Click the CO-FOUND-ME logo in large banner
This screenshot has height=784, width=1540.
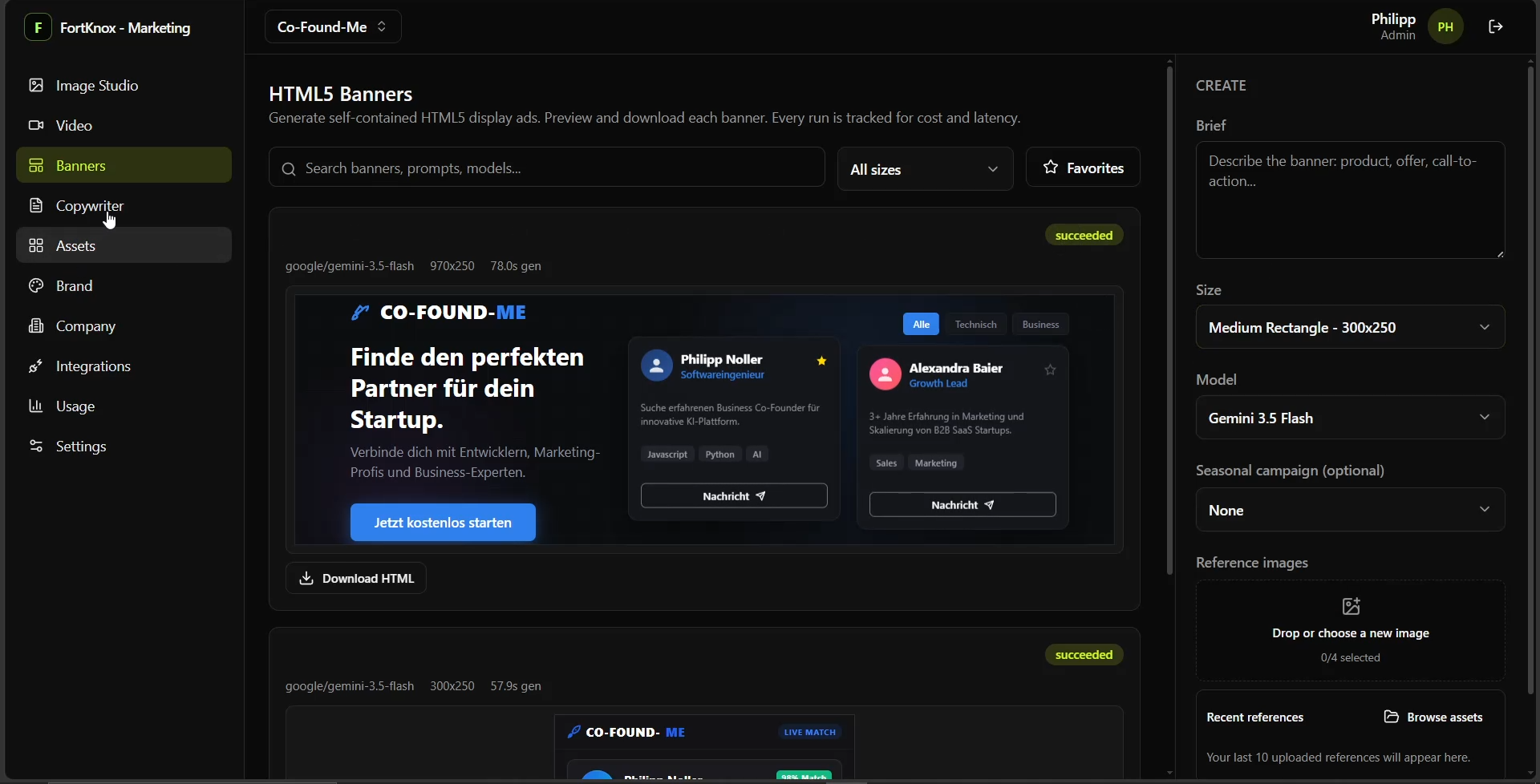click(x=440, y=313)
